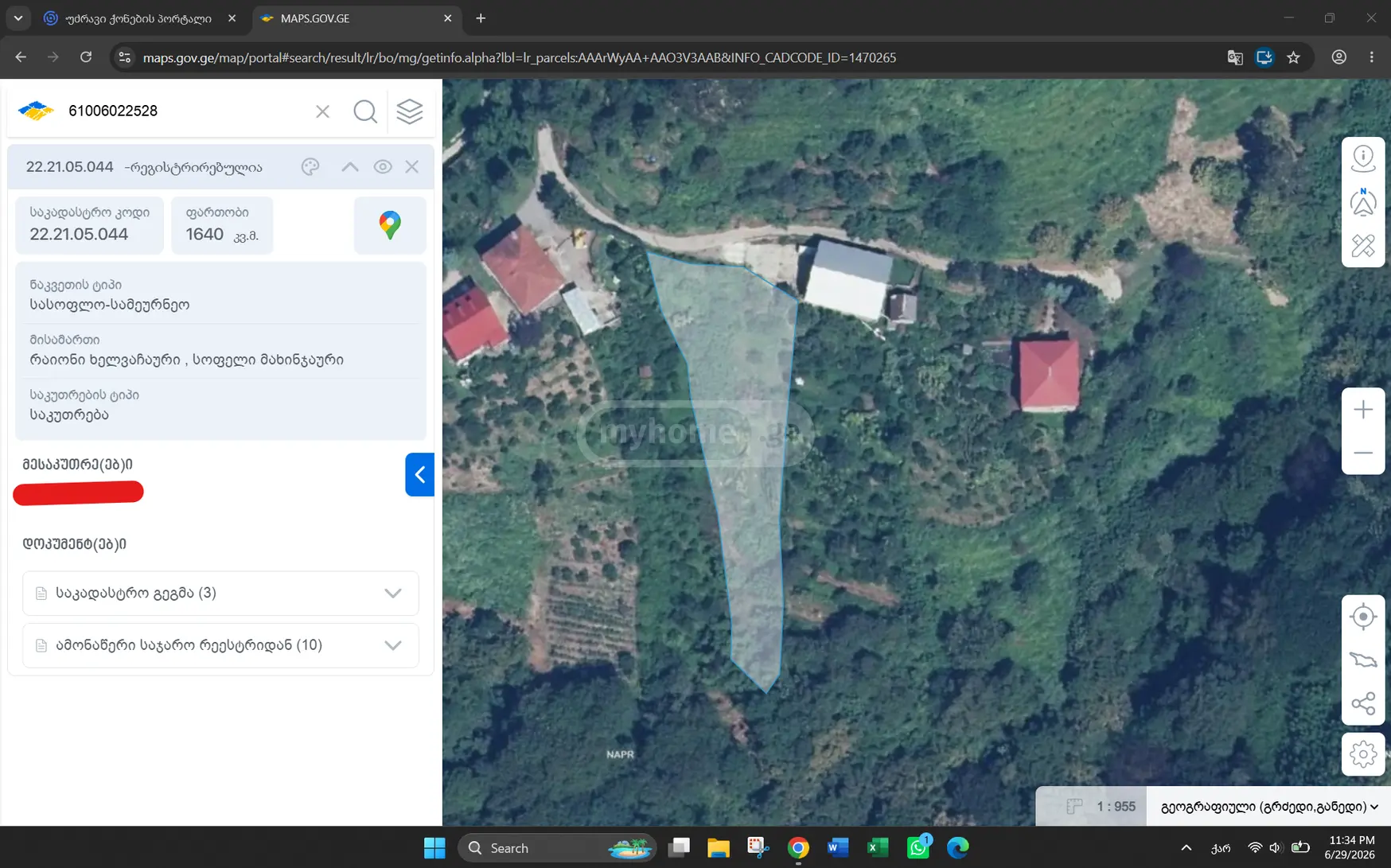Switch to the first browser tab
The width and height of the screenshot is (1391, 868).
tap(139, 18)
